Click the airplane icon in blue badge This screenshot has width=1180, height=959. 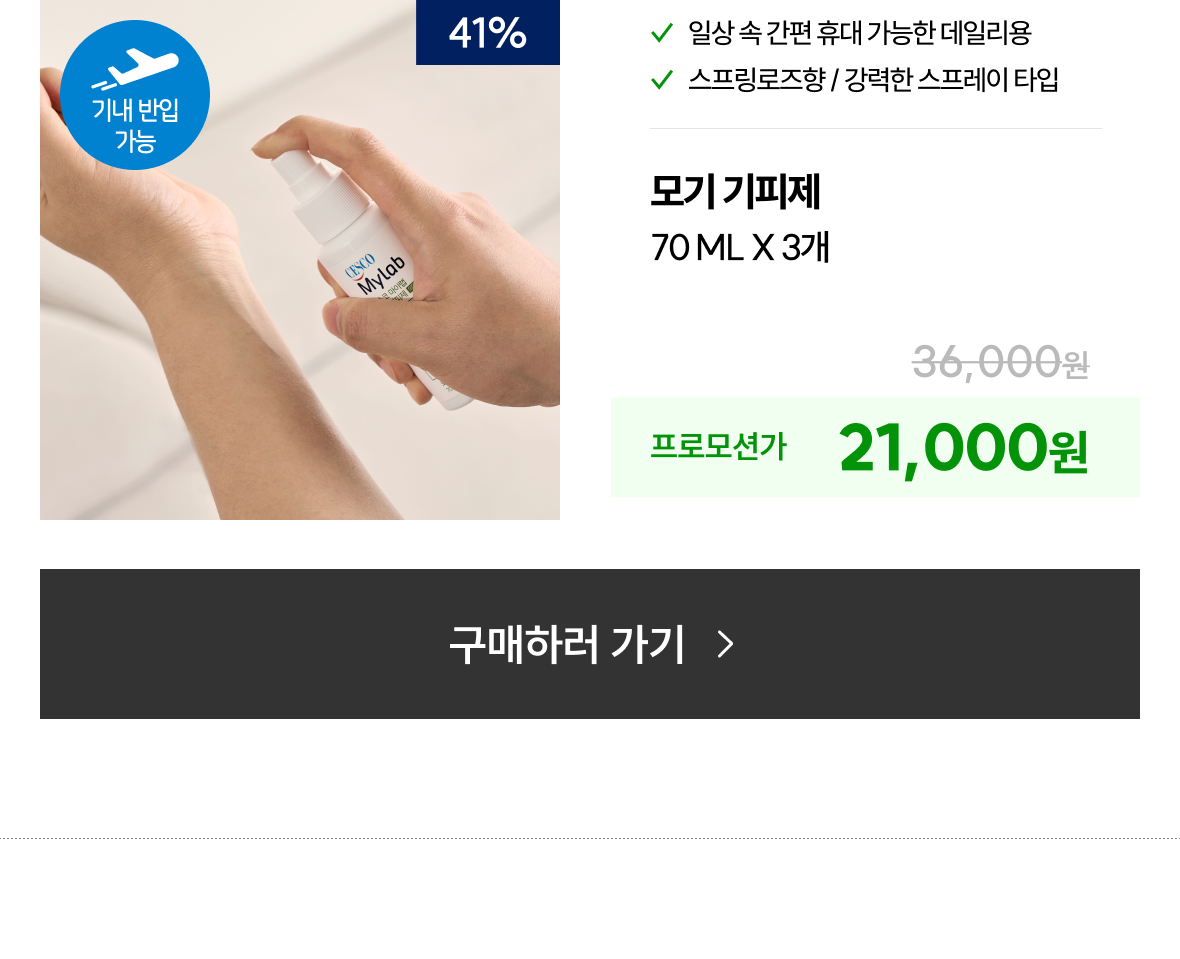point(135,68)
